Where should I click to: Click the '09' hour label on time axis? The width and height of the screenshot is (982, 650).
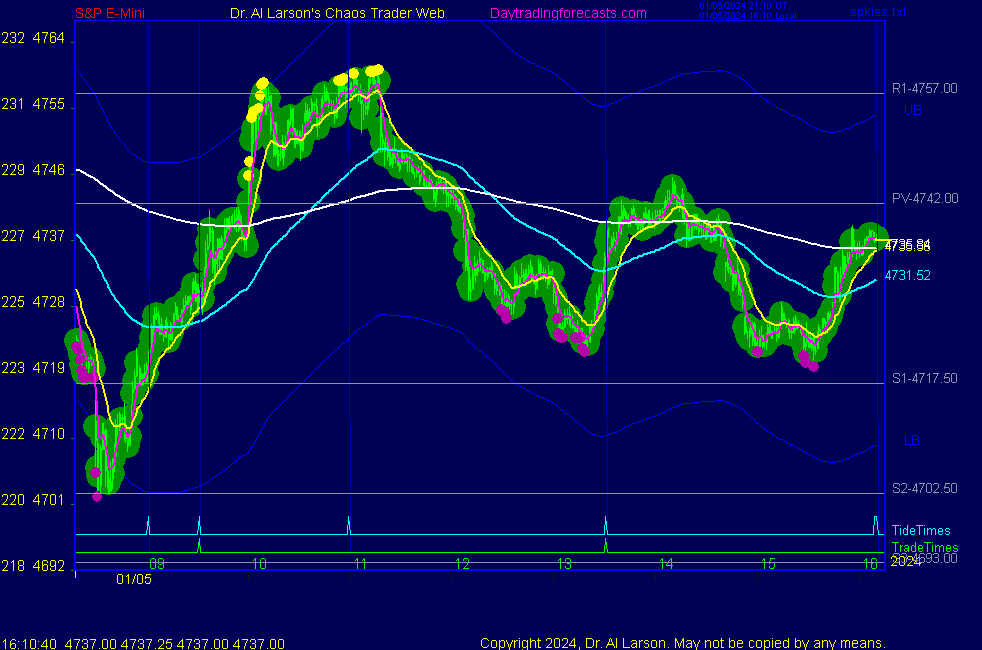[x=157, y=564]
